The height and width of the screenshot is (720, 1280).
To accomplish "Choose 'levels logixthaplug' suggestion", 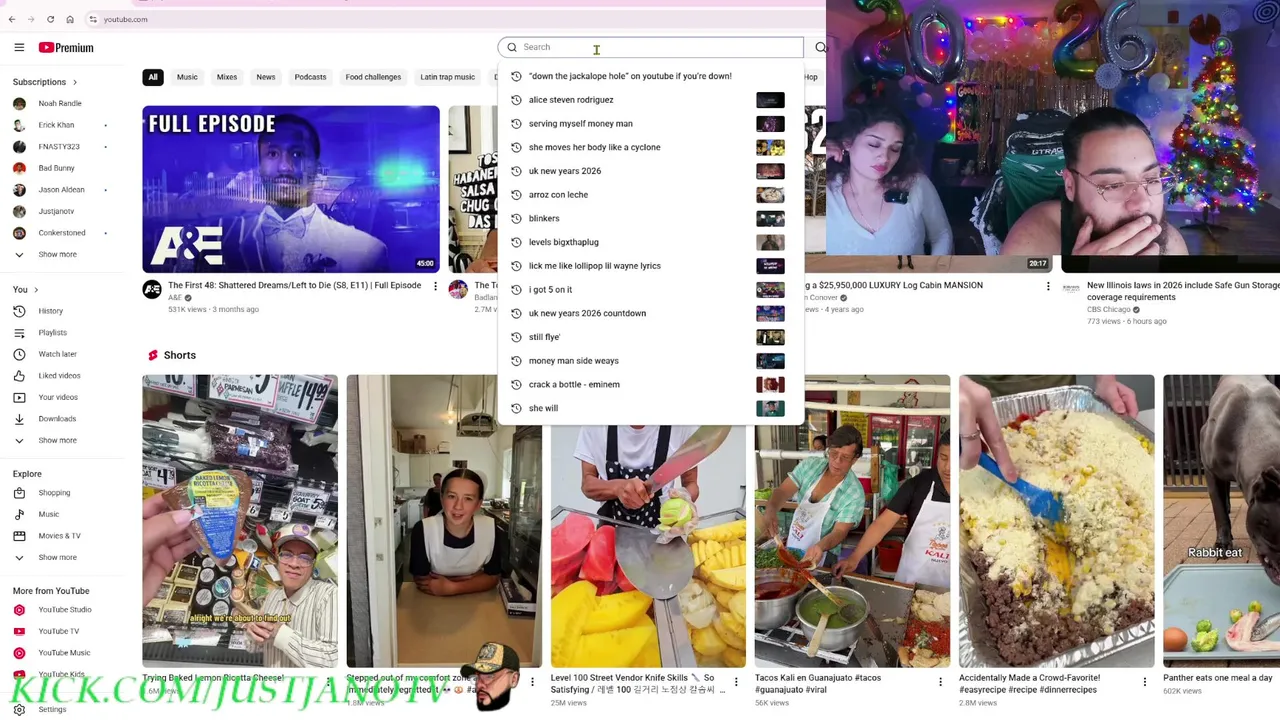I will pyautogui.click(x=650, y=242).
